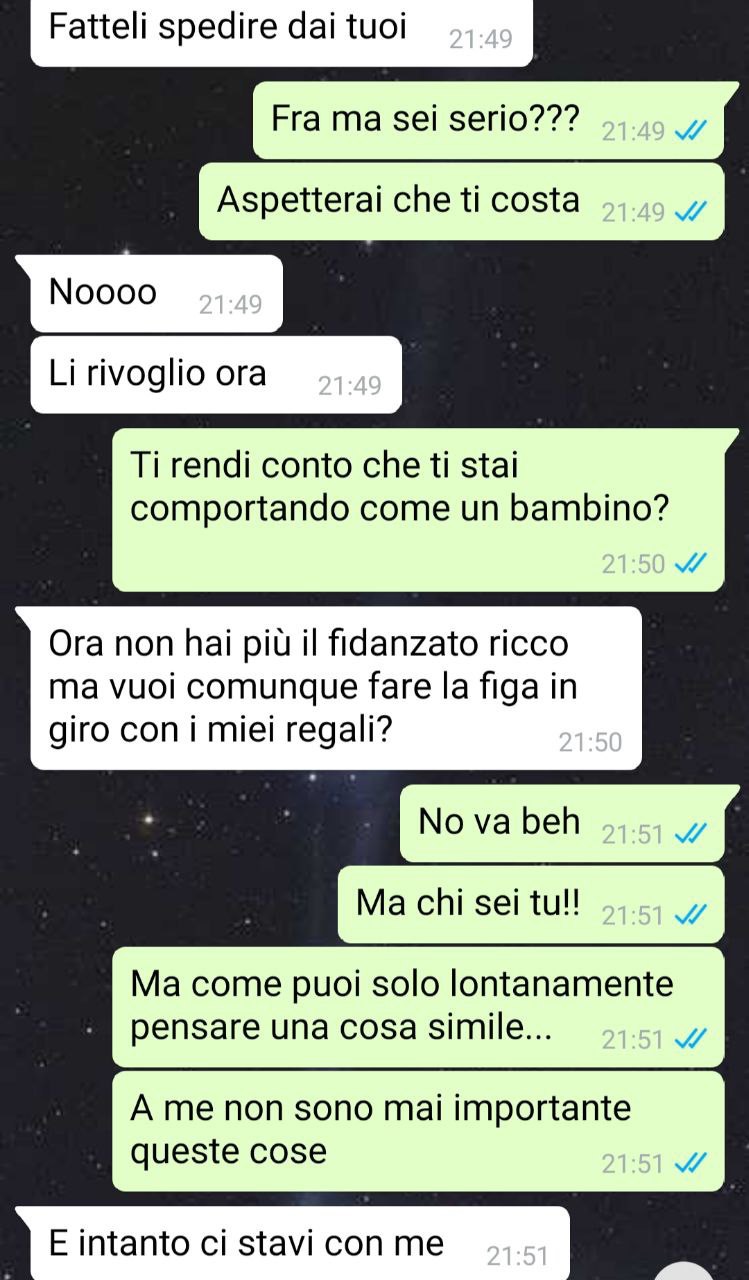Image resolution: width=749 pixels, height=1280 pixels.
Task: Click the read ticks on the 'queste cose' message
Action: (691, 1163)
